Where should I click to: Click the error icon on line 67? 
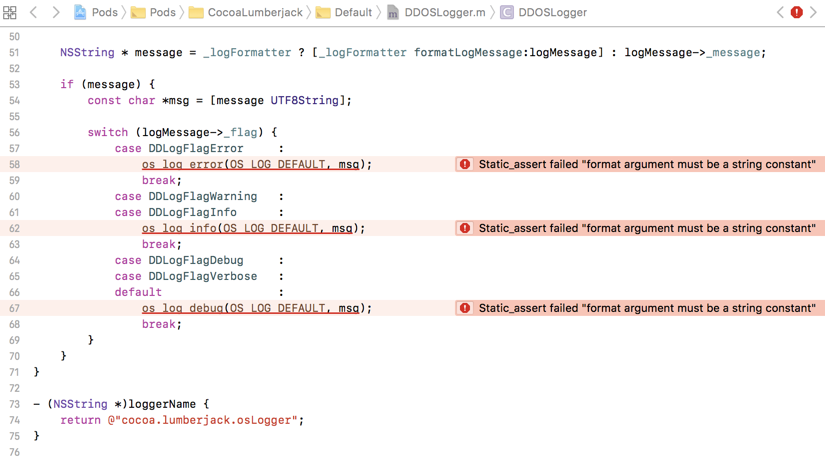point(465,308)
